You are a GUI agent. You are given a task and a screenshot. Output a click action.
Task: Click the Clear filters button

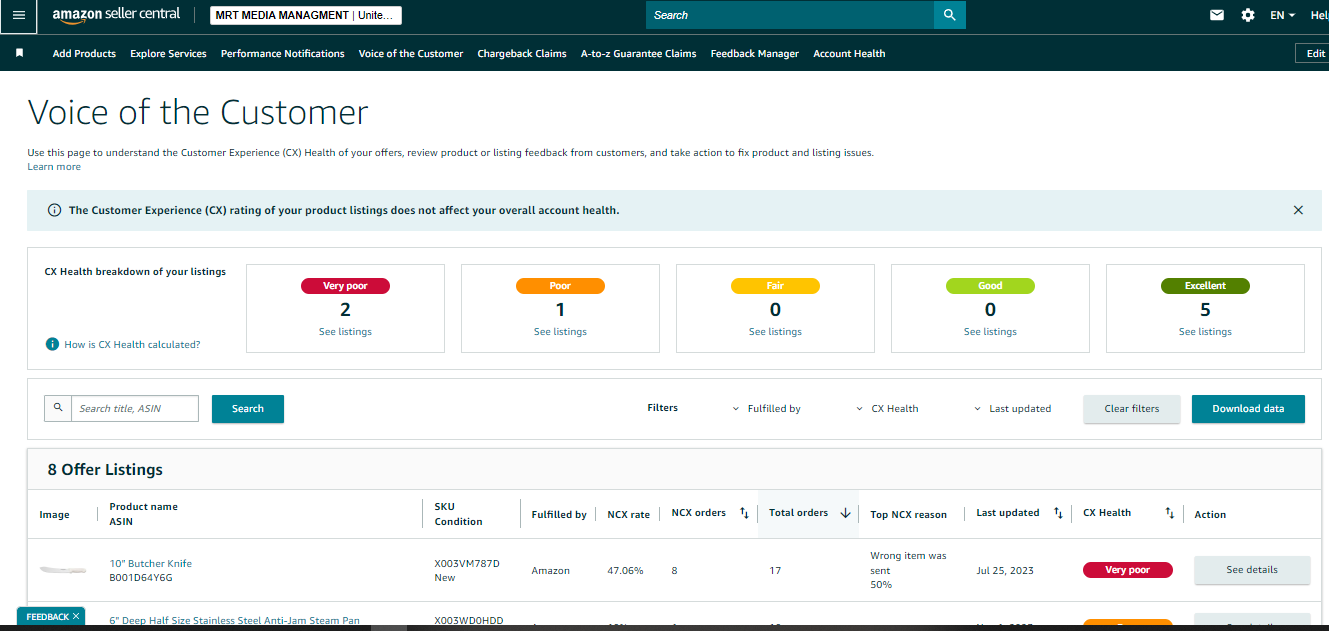(1132, 409)
